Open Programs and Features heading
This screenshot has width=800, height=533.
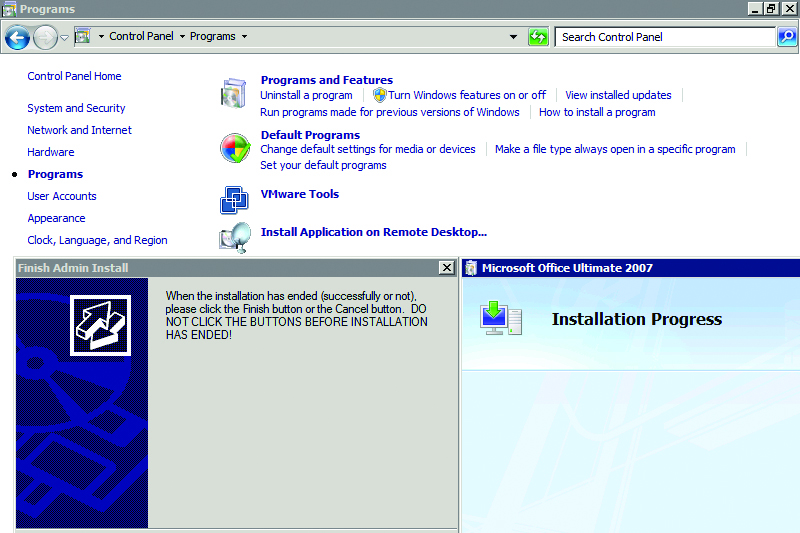[327, 80]
